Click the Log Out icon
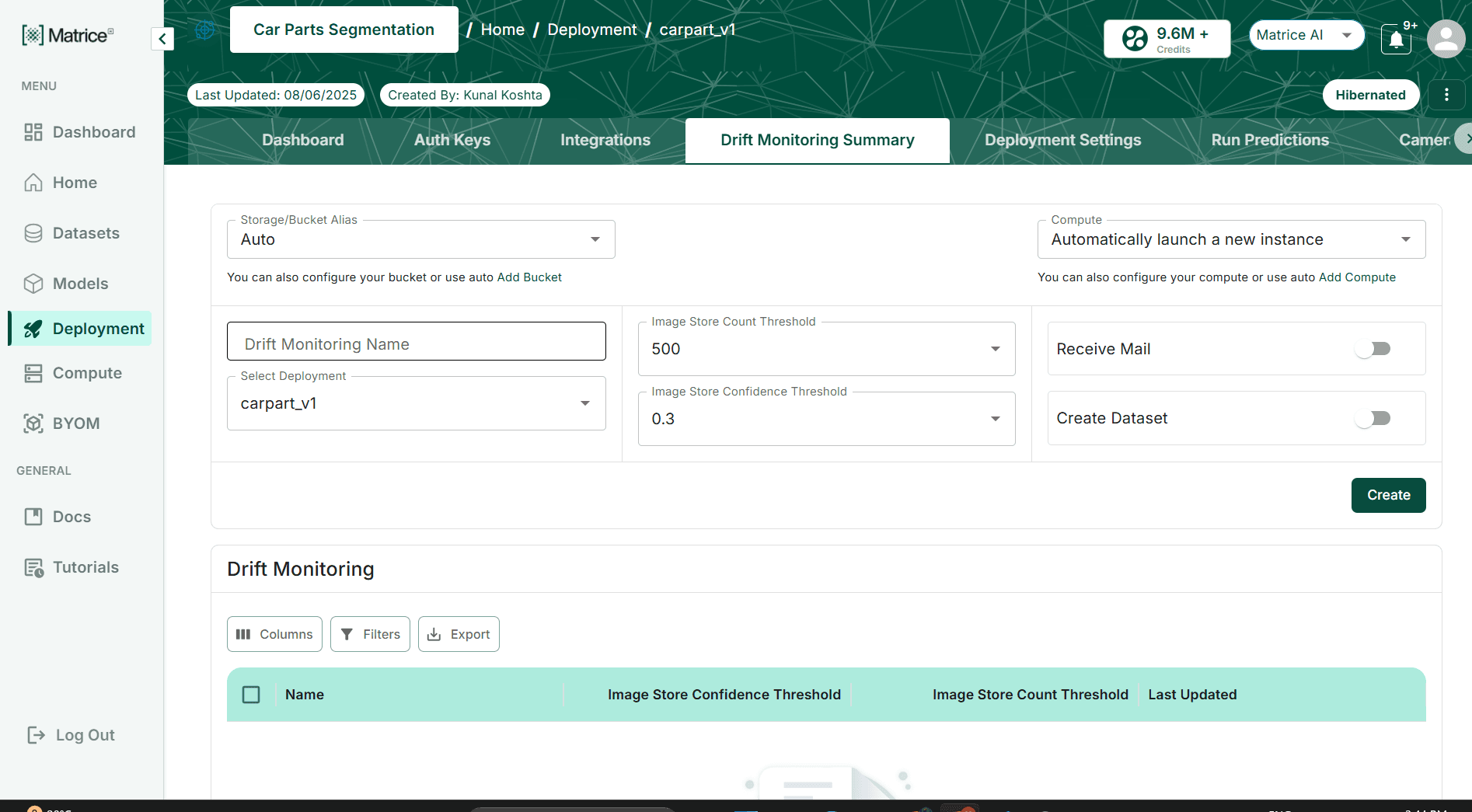This screenshot has width=1472, height=812. 36,735
